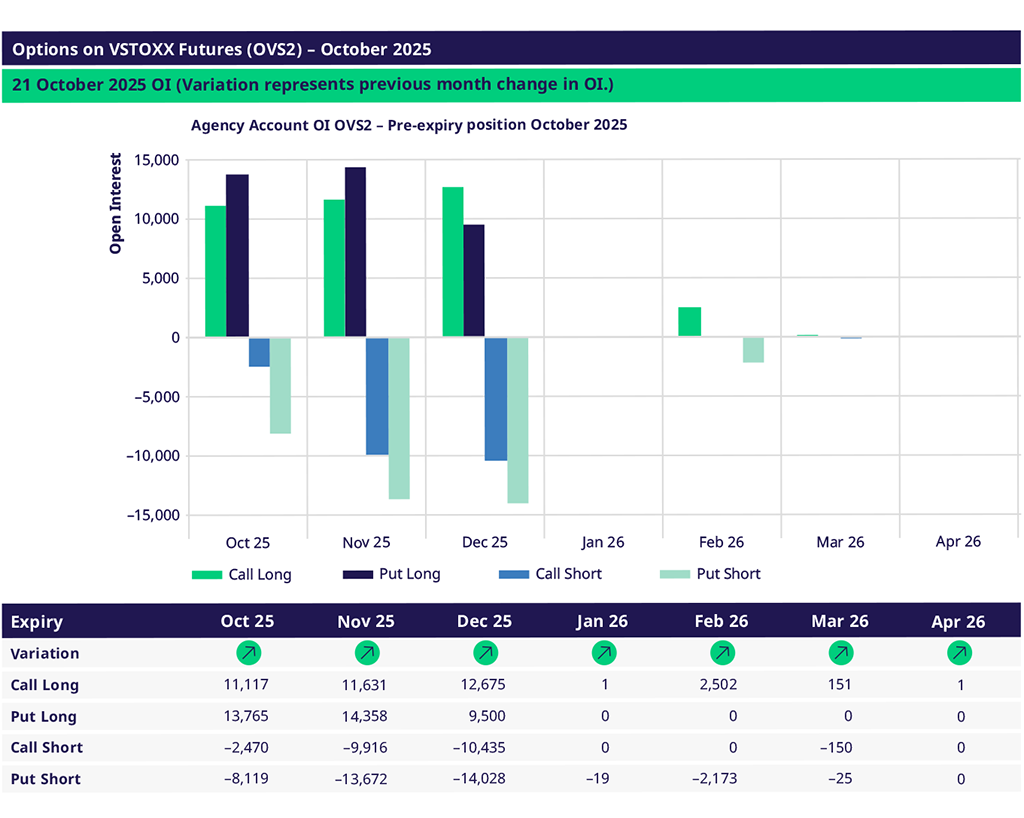The height and width of the screenshot is (818, 1024).
Task: Click the Oct 25 Put Long bar
Action: [x=237, y=256]
